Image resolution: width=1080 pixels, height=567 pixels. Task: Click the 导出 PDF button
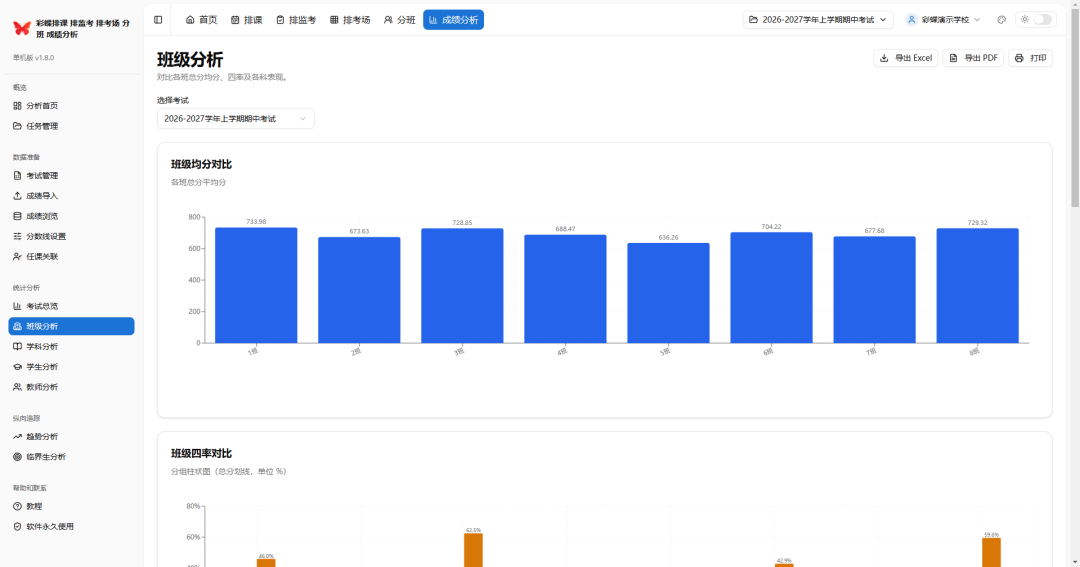click(973, 58)
